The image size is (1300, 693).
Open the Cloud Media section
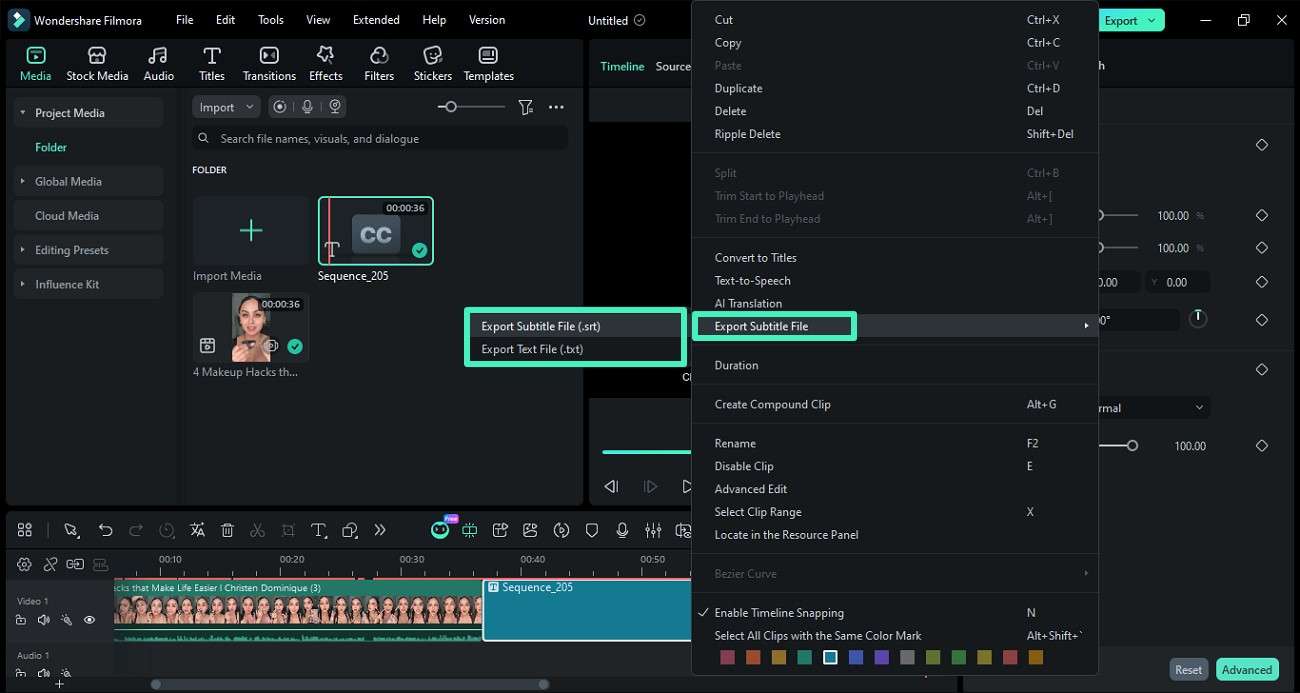(x=89, y=216)
